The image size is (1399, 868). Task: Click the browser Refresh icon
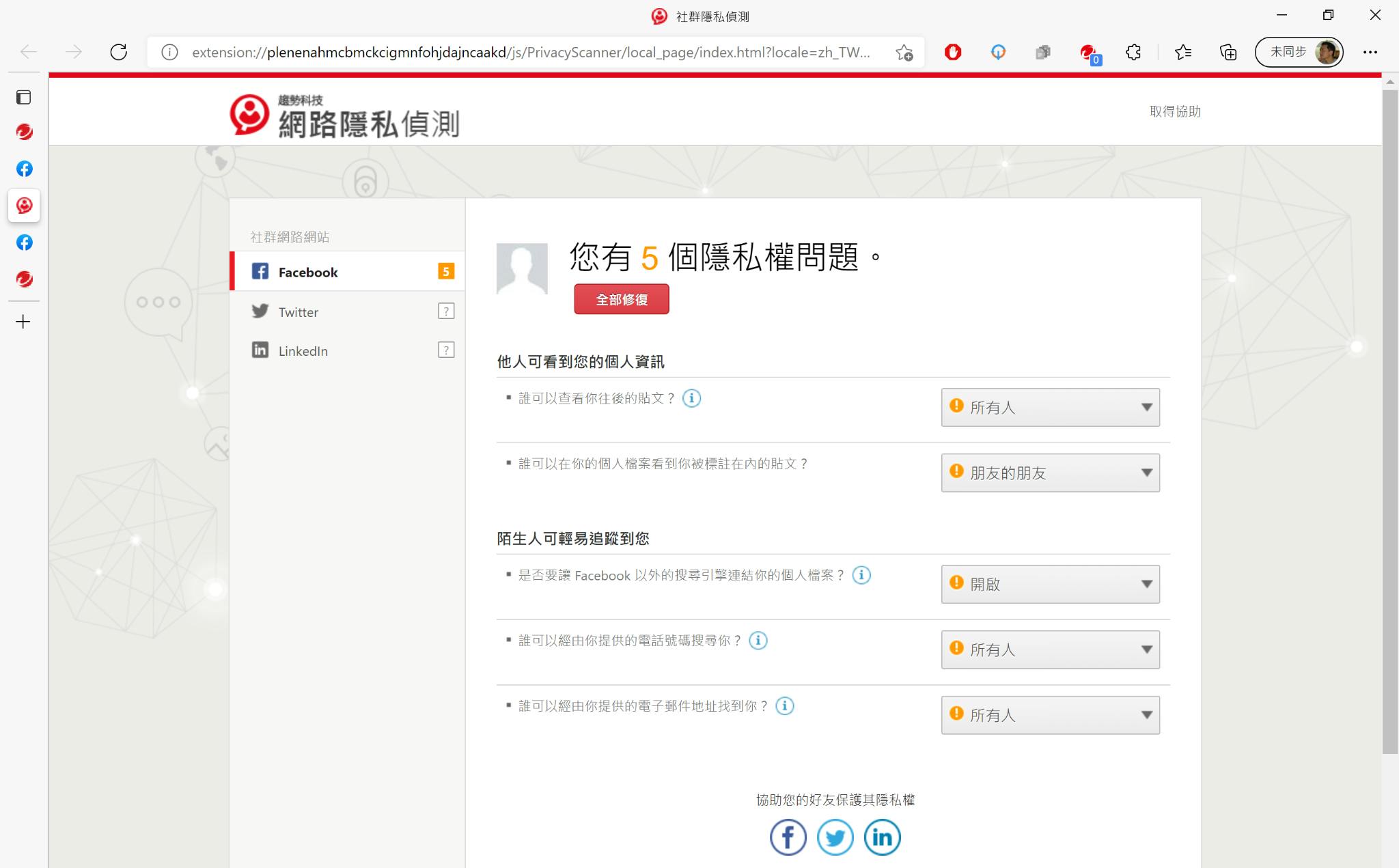119,52
